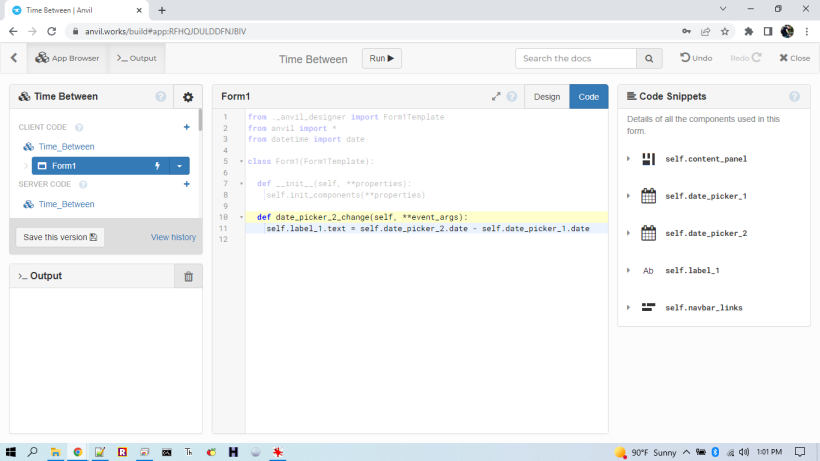Screen dimensions: 820x461
Task: Expand self.date_picker_1 snippet
Action: tap(628, 196)
